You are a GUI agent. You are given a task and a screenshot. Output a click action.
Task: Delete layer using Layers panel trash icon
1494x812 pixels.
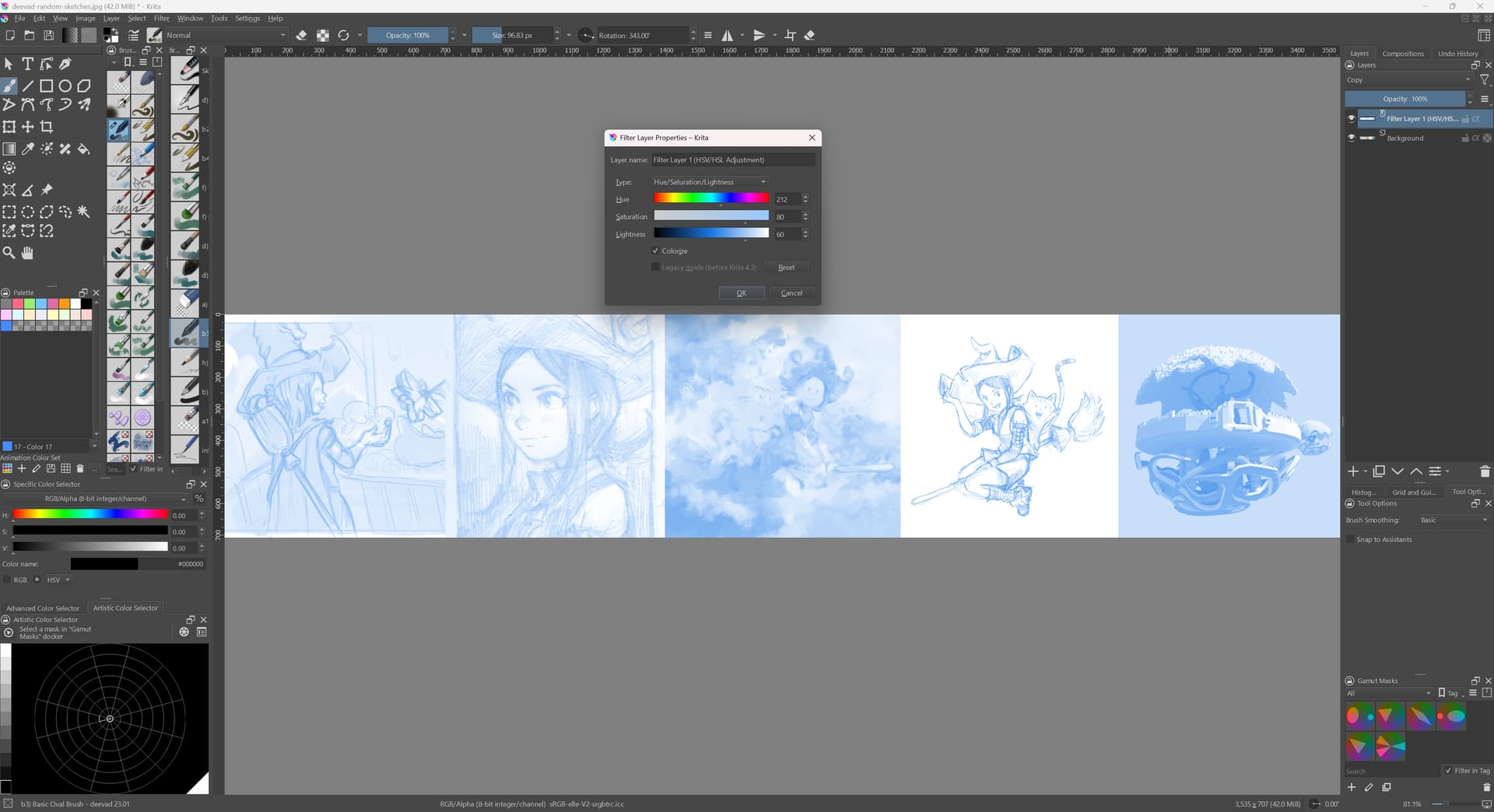tap(1484, 471)
